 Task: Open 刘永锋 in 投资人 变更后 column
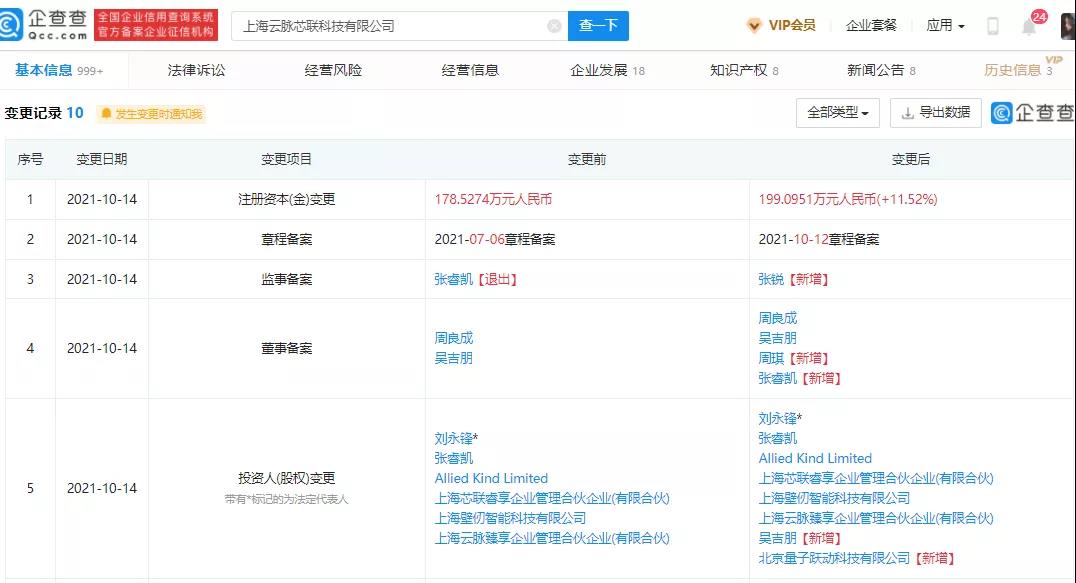(x=777, y=418)
